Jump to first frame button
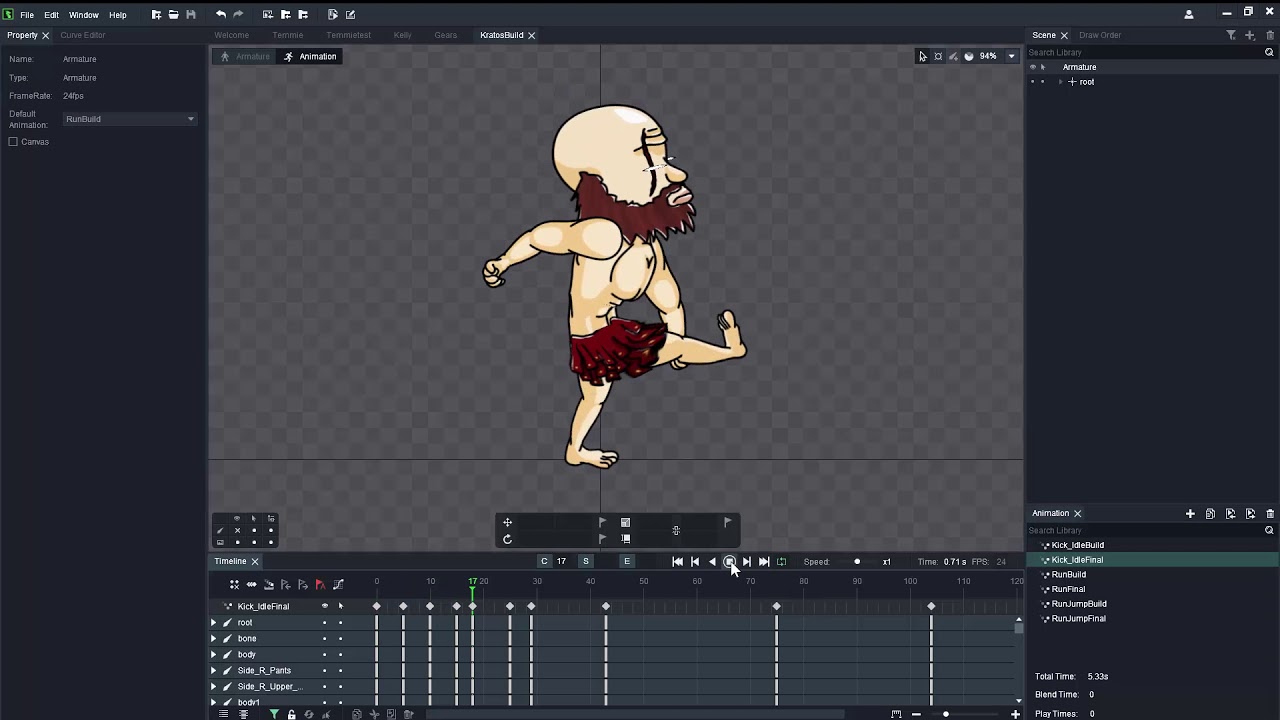Image resolution: width=1280 pixels, height=720 pixels. coord(678,562)
